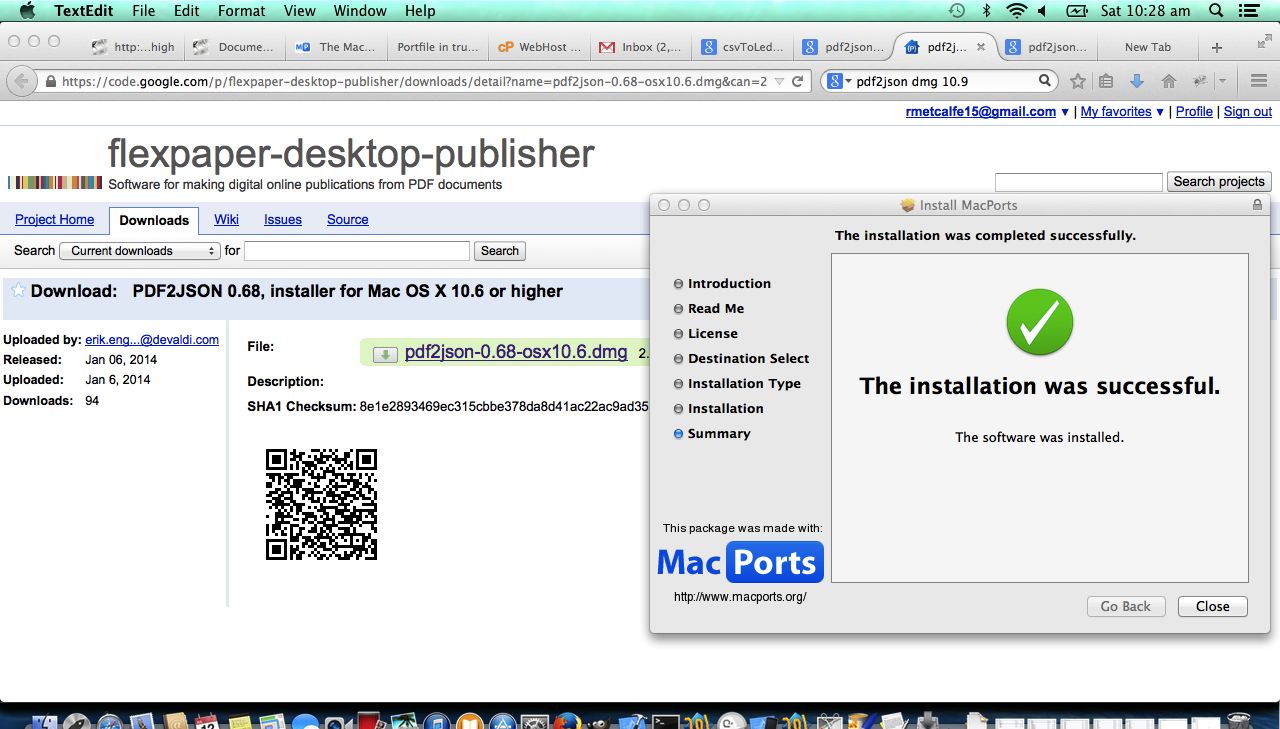Image resolution: width=1280 pixels, height=729 pixels.
Task: Switch to the Source tab
Action: point(348,220)
